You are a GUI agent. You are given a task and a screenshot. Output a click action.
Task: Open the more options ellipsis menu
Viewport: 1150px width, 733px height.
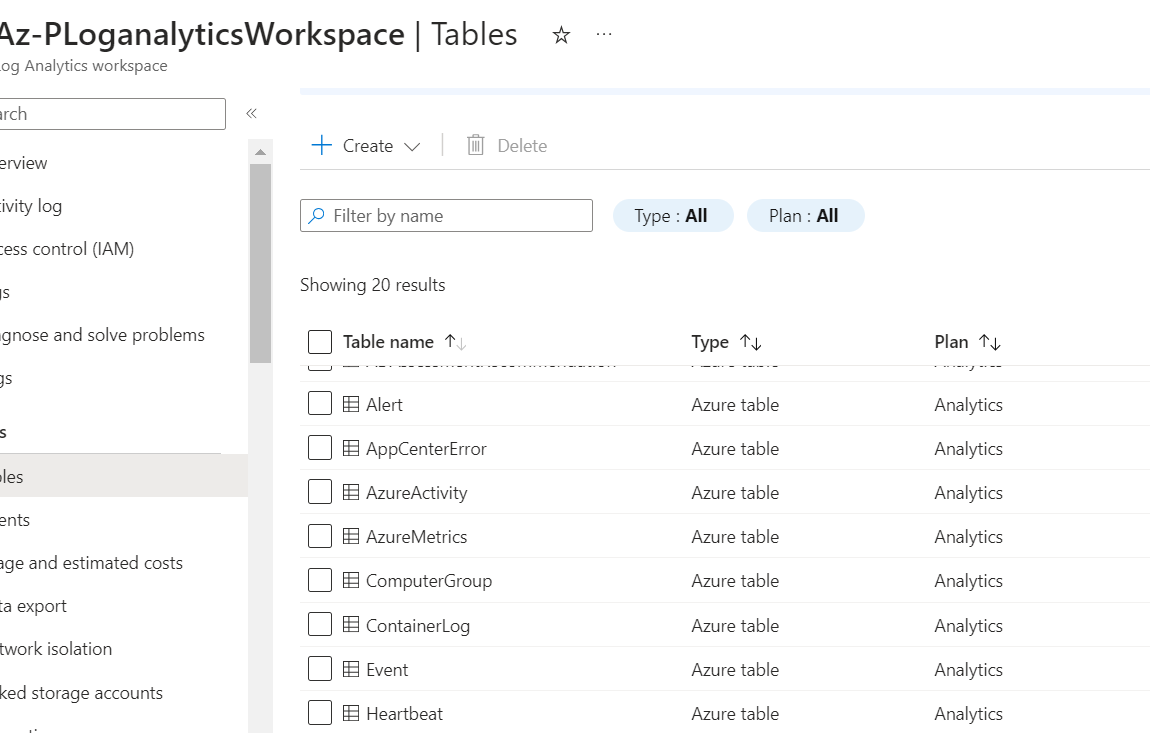coord(604,34)
